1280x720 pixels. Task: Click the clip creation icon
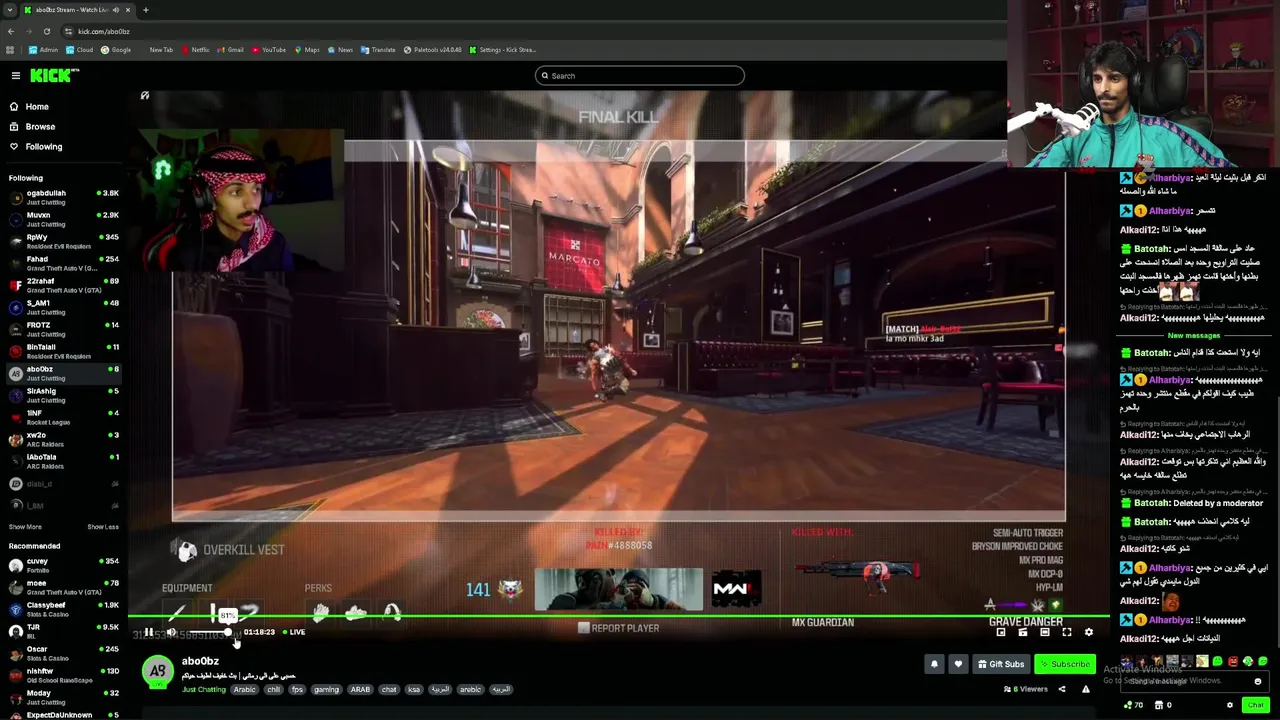click(1023, 632)
